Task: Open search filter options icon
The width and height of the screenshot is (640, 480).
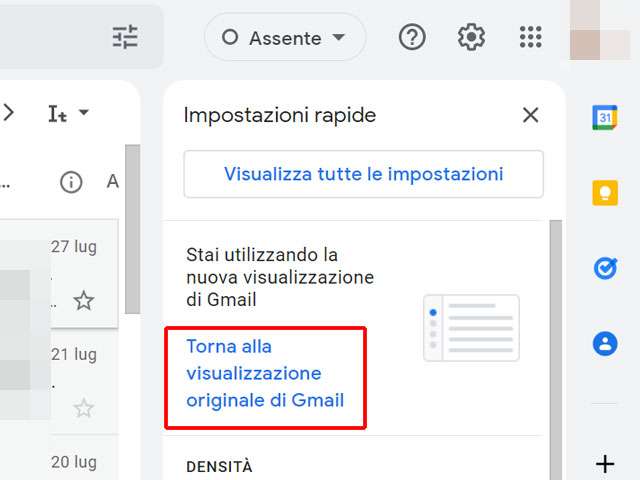Action: (125, 38)
